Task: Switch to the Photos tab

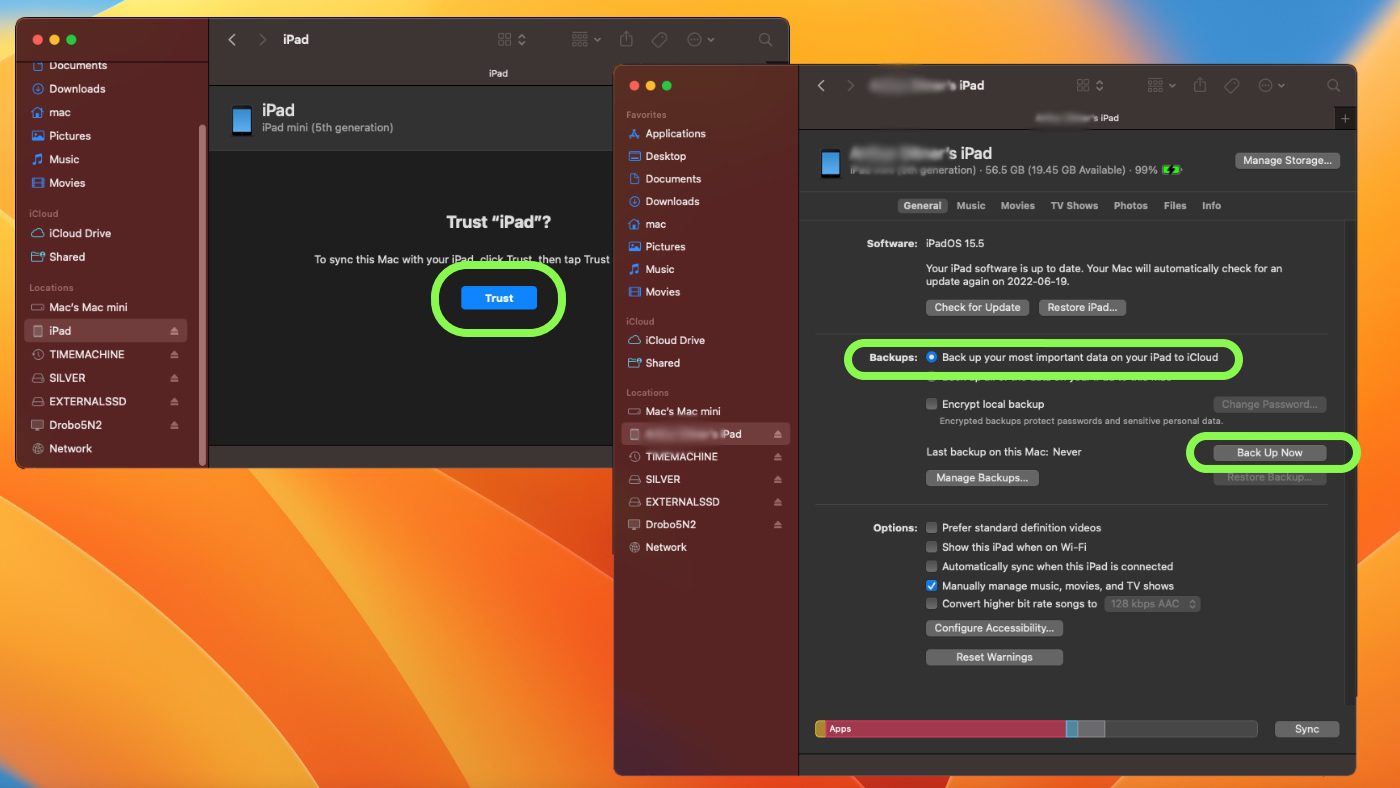Action: tap(1130, 206)
